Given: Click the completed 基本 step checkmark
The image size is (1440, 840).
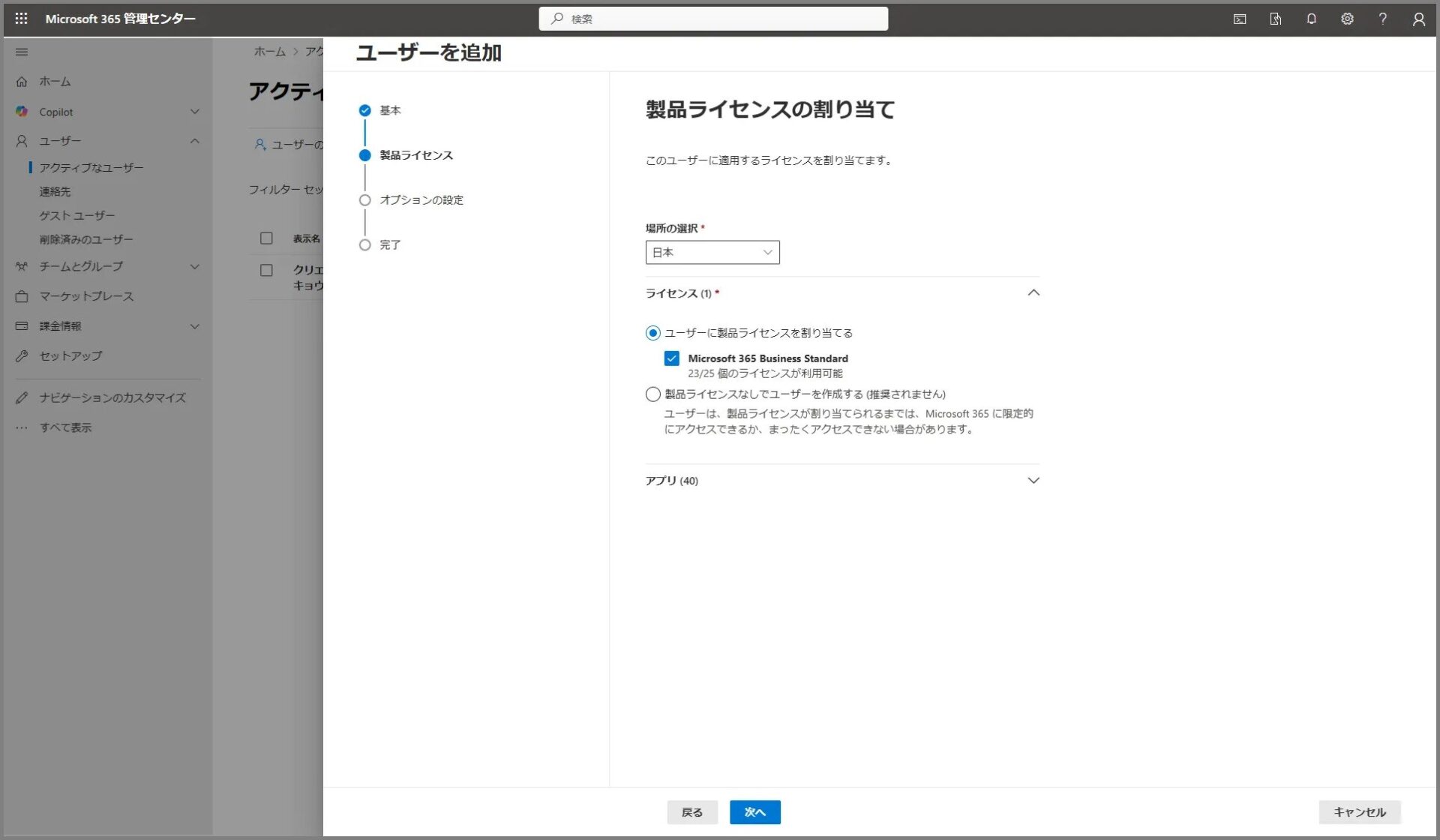Looking at the screenshot, I should click(364, 110).
